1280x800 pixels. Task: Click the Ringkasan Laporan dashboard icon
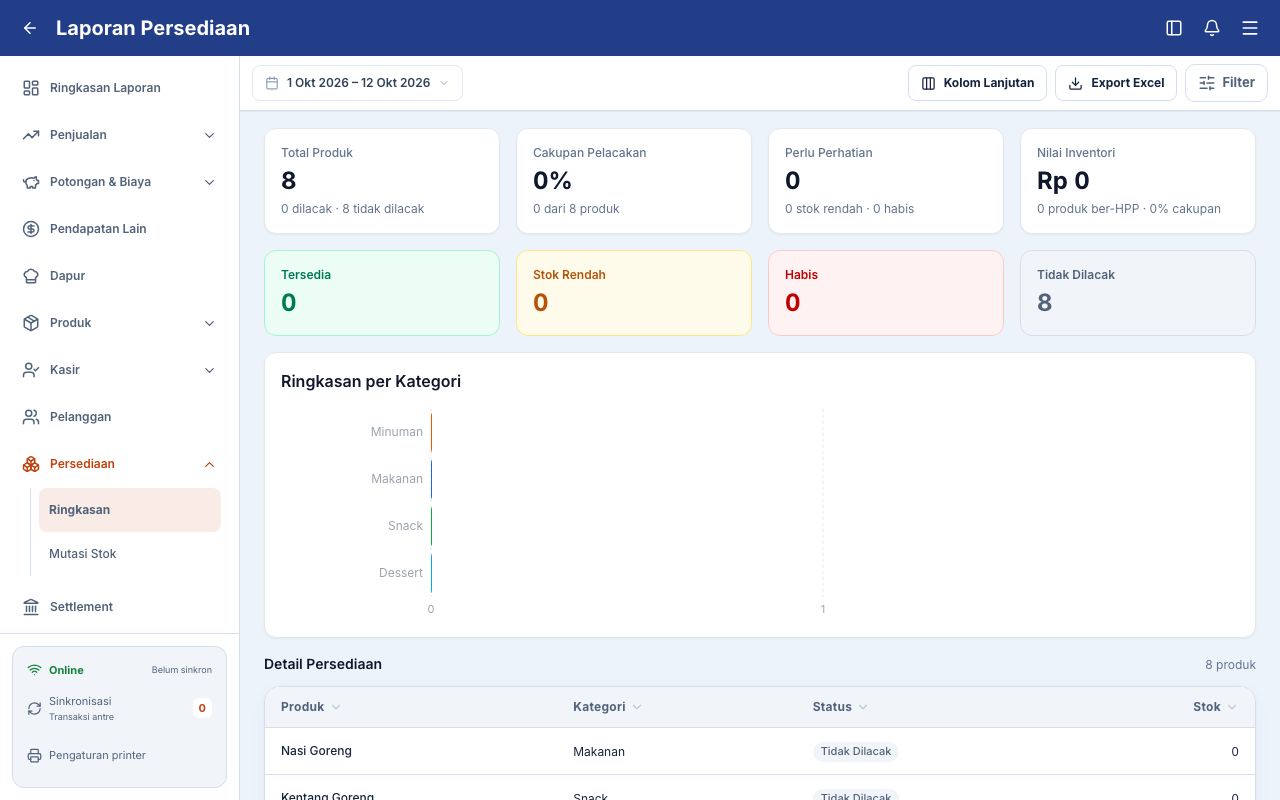[31, 88]
